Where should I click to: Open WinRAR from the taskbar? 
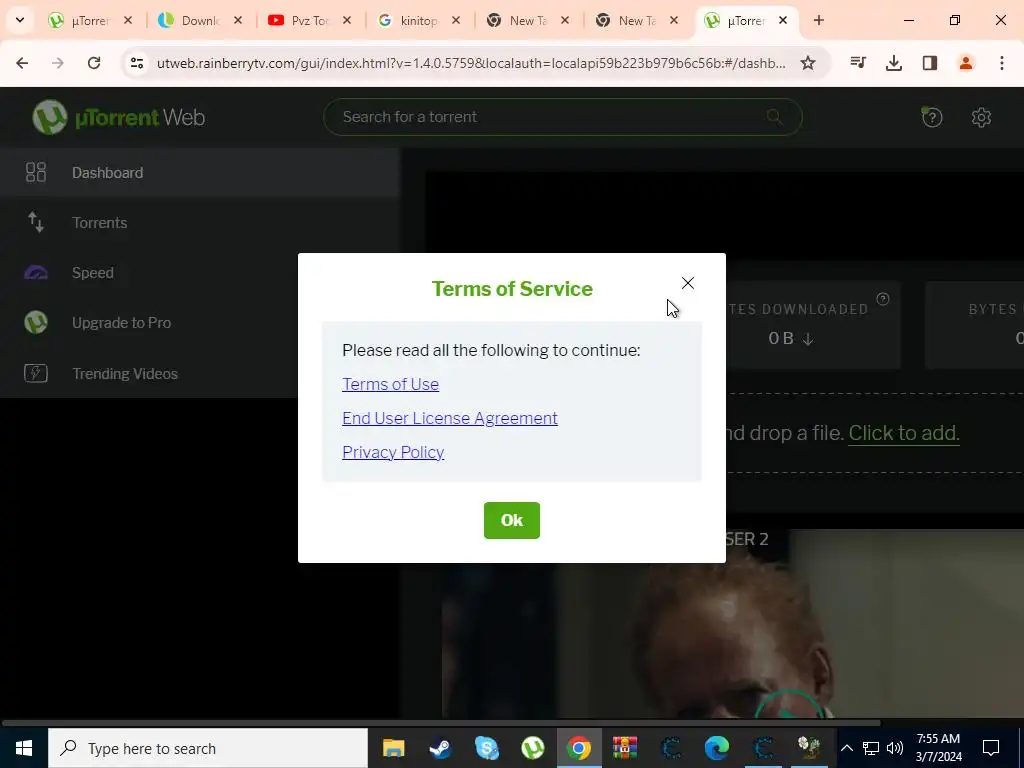pyautogui.click(x=624, y=748)
